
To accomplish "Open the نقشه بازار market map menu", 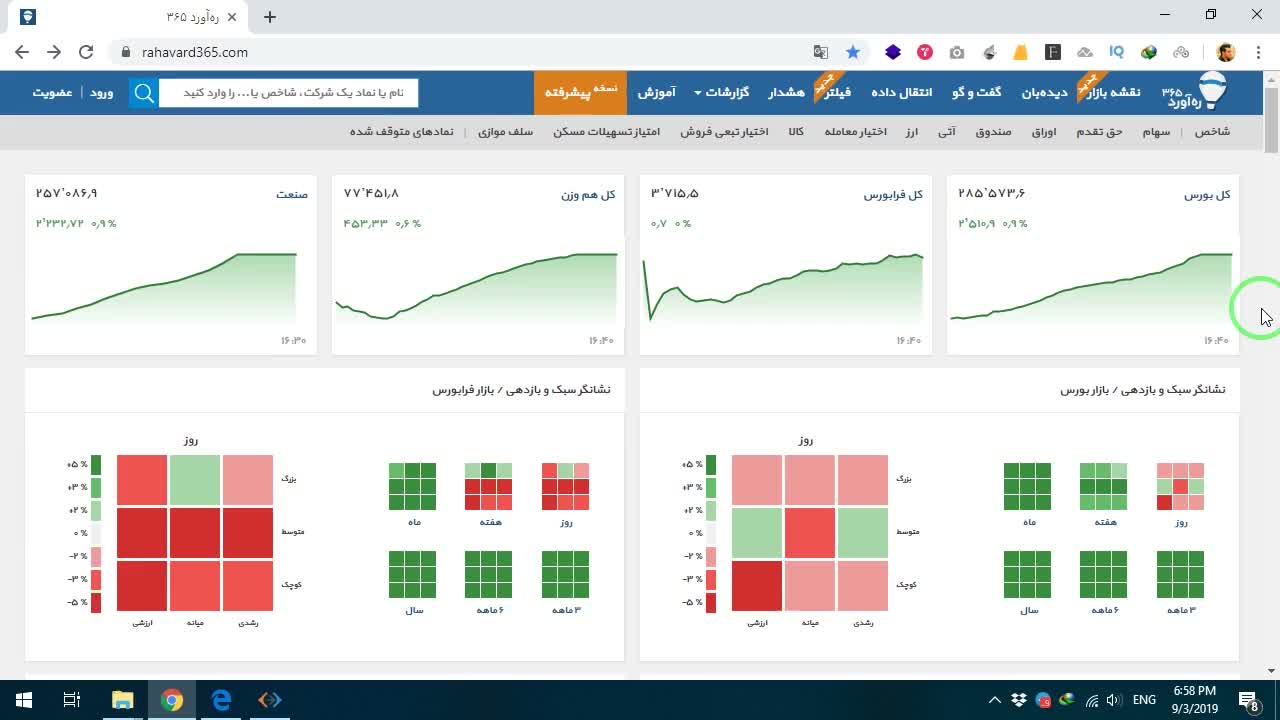I will (x=1113, y=92).
